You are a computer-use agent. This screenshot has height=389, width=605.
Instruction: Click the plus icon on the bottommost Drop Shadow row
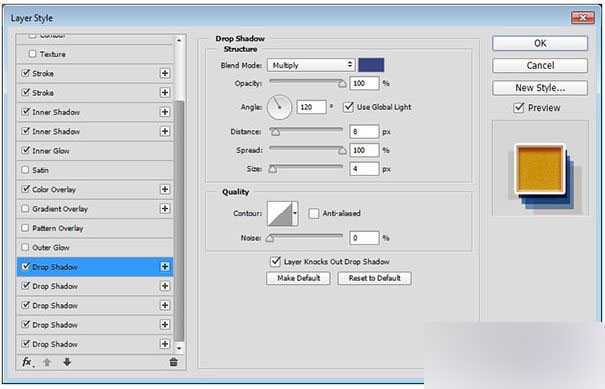[165, 344]
